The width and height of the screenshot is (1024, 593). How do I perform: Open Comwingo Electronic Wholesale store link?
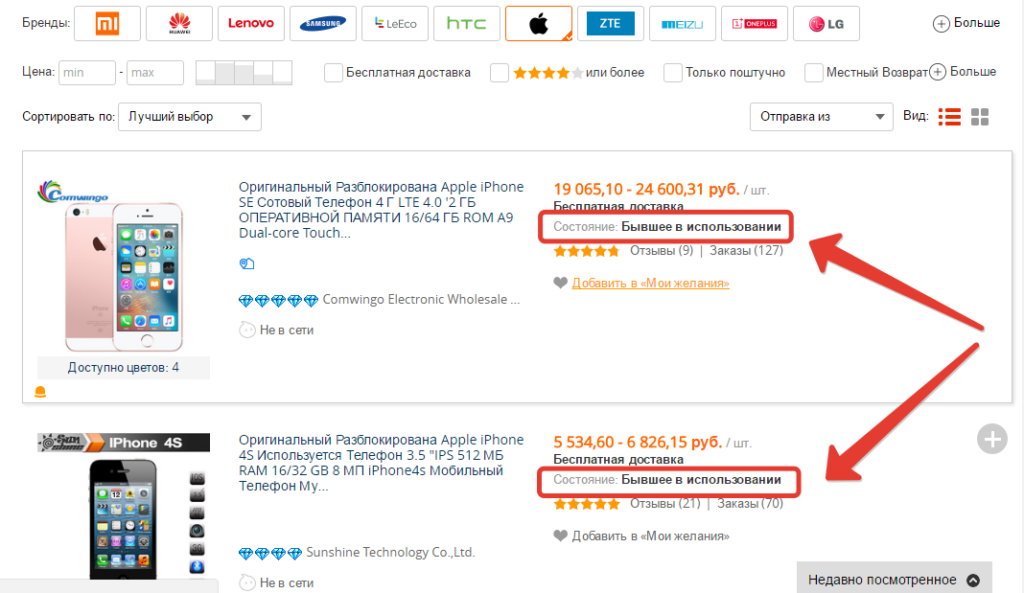(x=421, y=299)
